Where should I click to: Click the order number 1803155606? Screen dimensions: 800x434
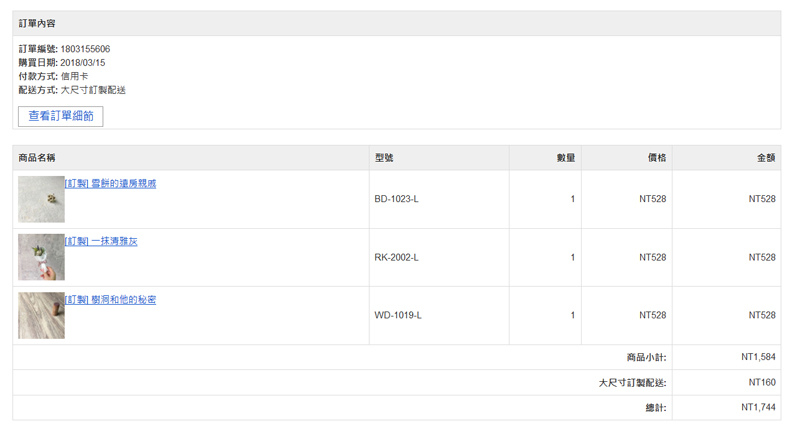point(85,49)
